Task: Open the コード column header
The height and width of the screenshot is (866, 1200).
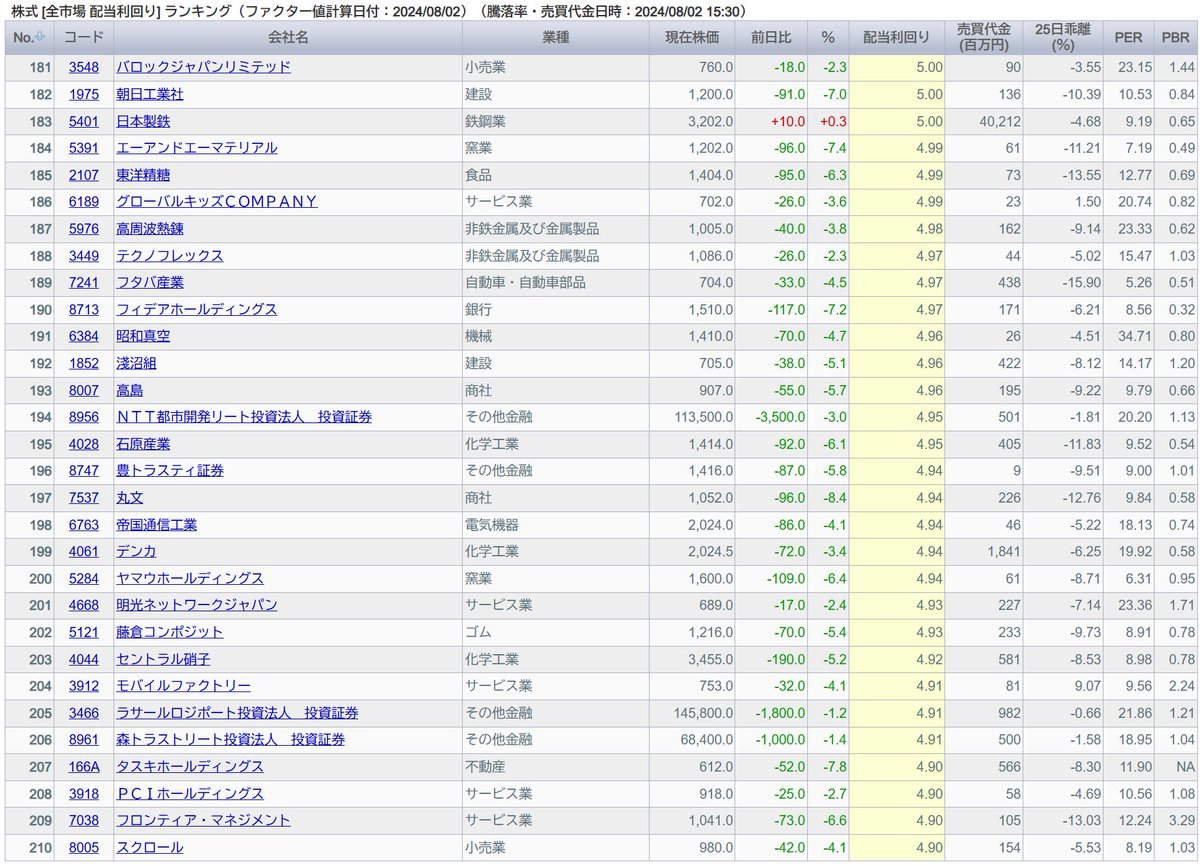Action: (84, 37)
